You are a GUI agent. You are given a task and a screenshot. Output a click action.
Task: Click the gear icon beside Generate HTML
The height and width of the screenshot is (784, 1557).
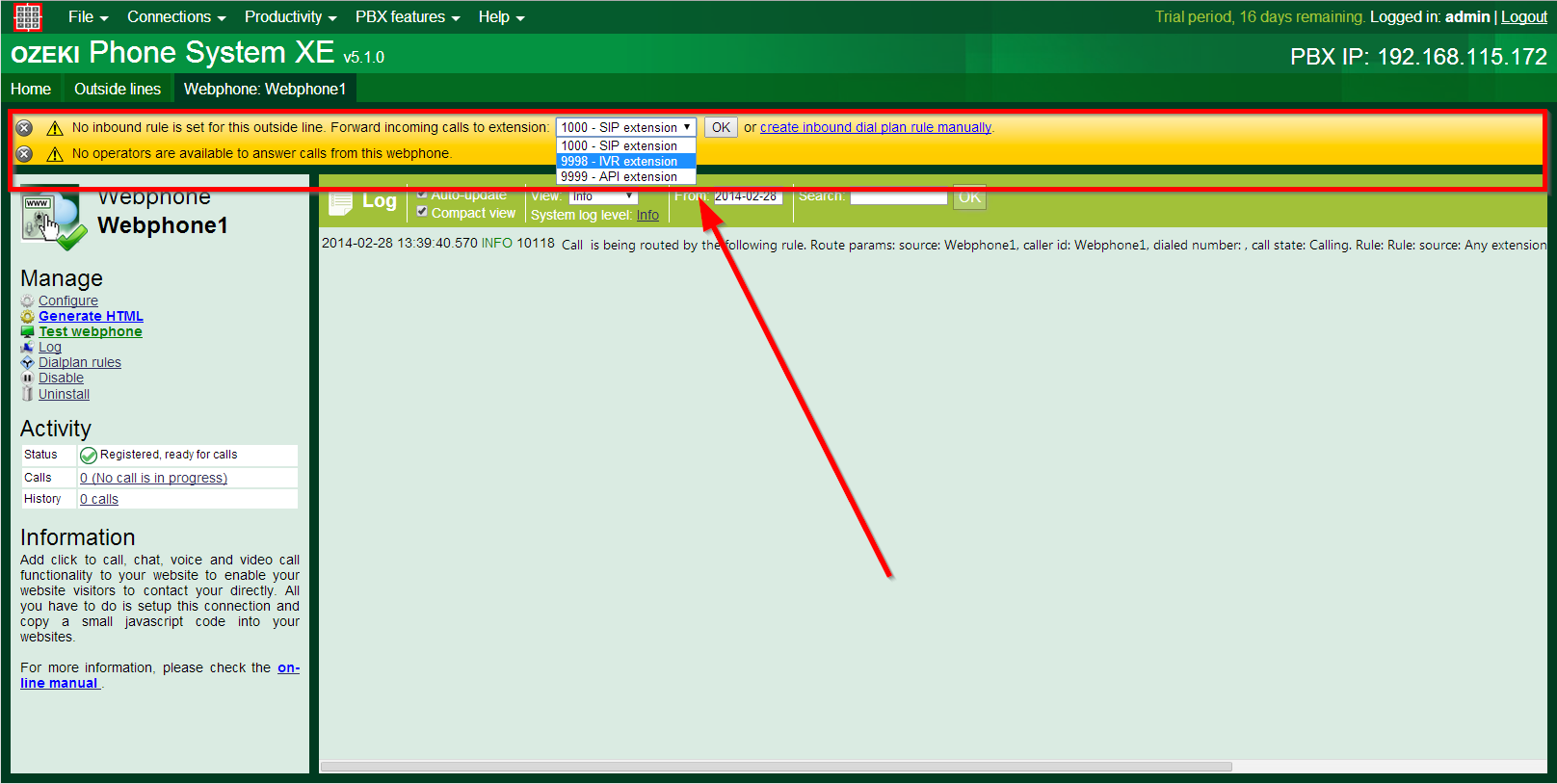[x=27, y=317]
